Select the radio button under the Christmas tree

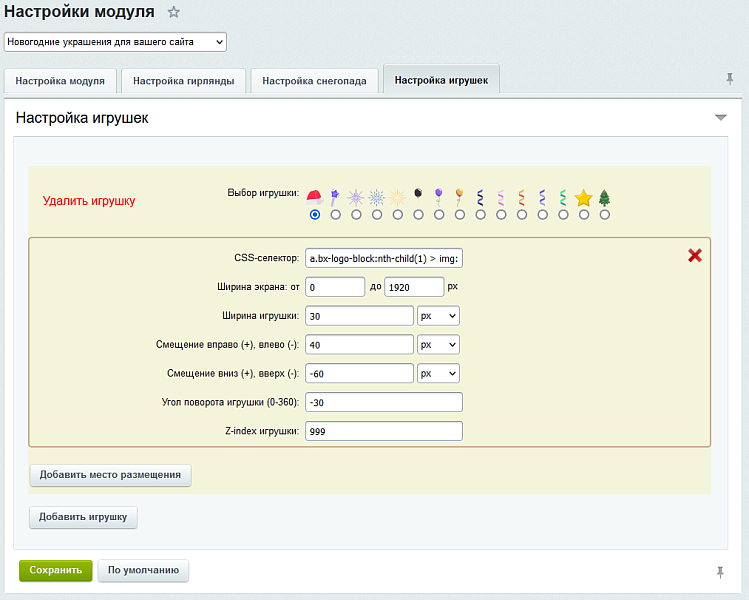pos(604,214)
